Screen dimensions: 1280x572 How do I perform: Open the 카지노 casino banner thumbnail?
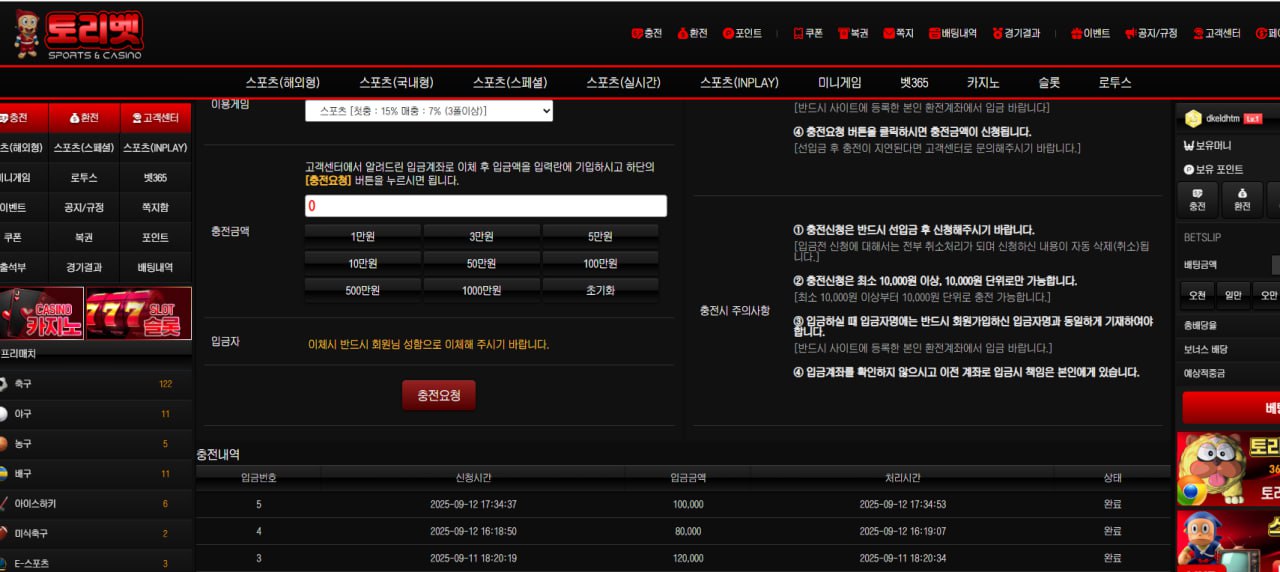click(41, 314)
